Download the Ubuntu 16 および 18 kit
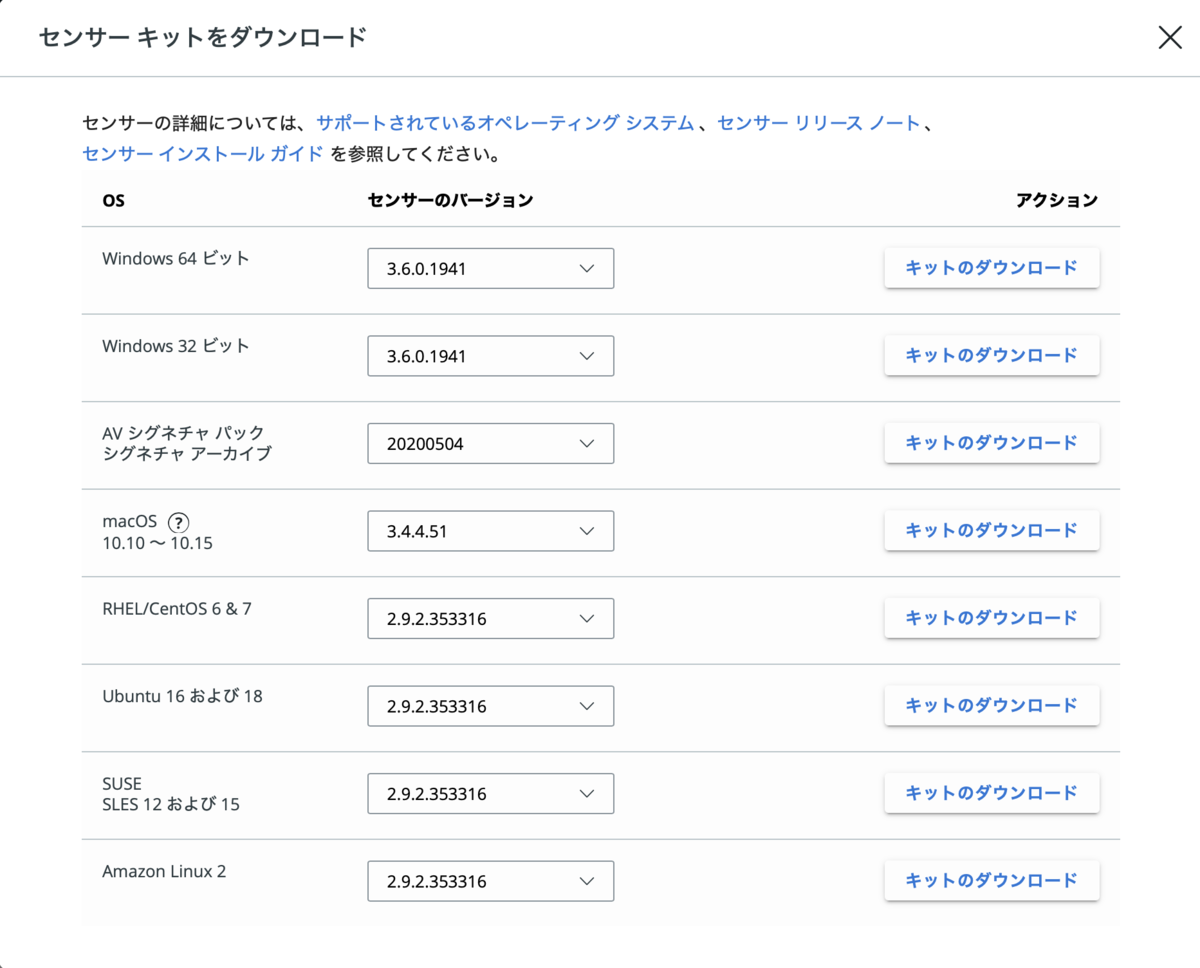The height and width of the screenshot is (968, 1200). click(x=991, y=705)
